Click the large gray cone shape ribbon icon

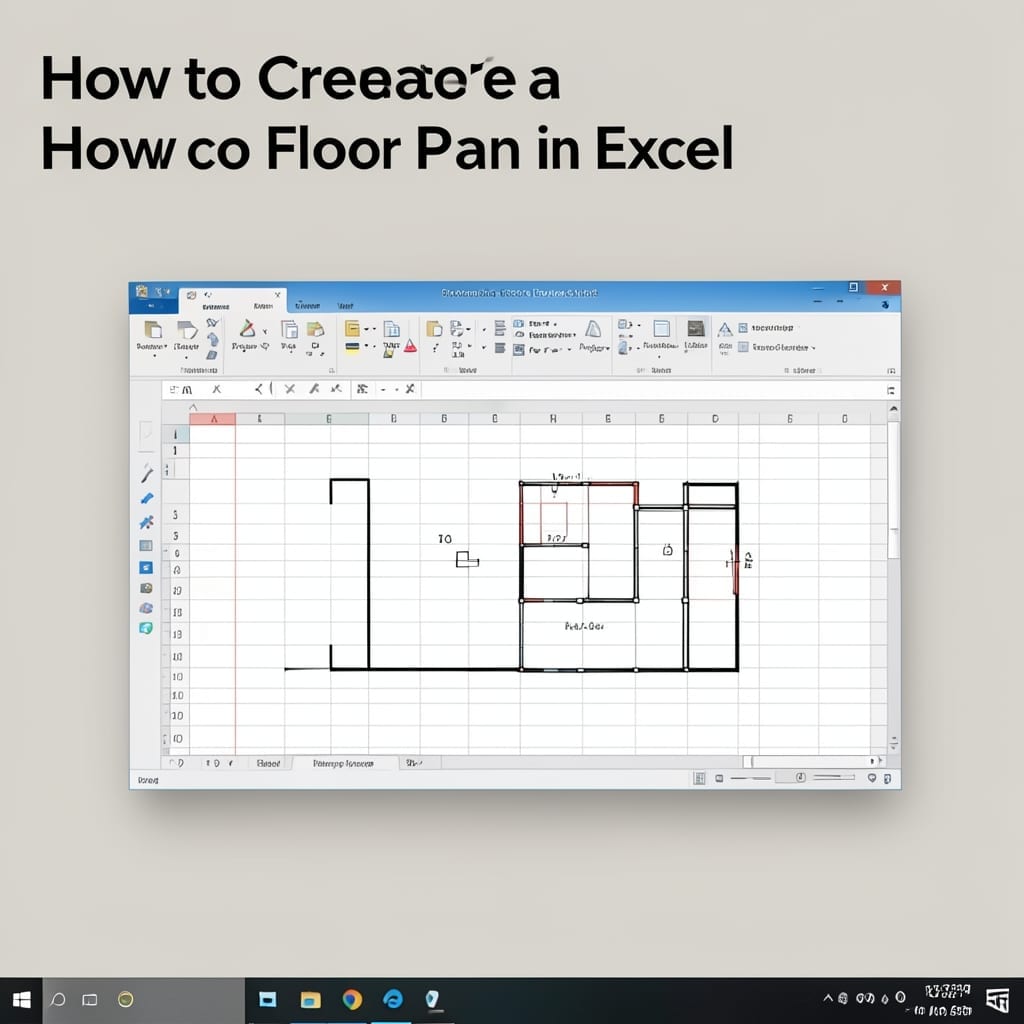(x=593, y=328)
